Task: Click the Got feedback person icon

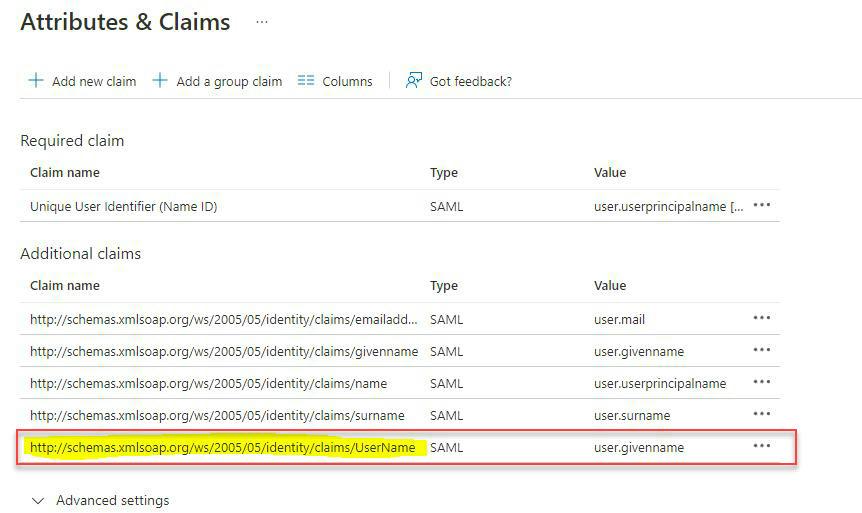Action: coord(413,80)
